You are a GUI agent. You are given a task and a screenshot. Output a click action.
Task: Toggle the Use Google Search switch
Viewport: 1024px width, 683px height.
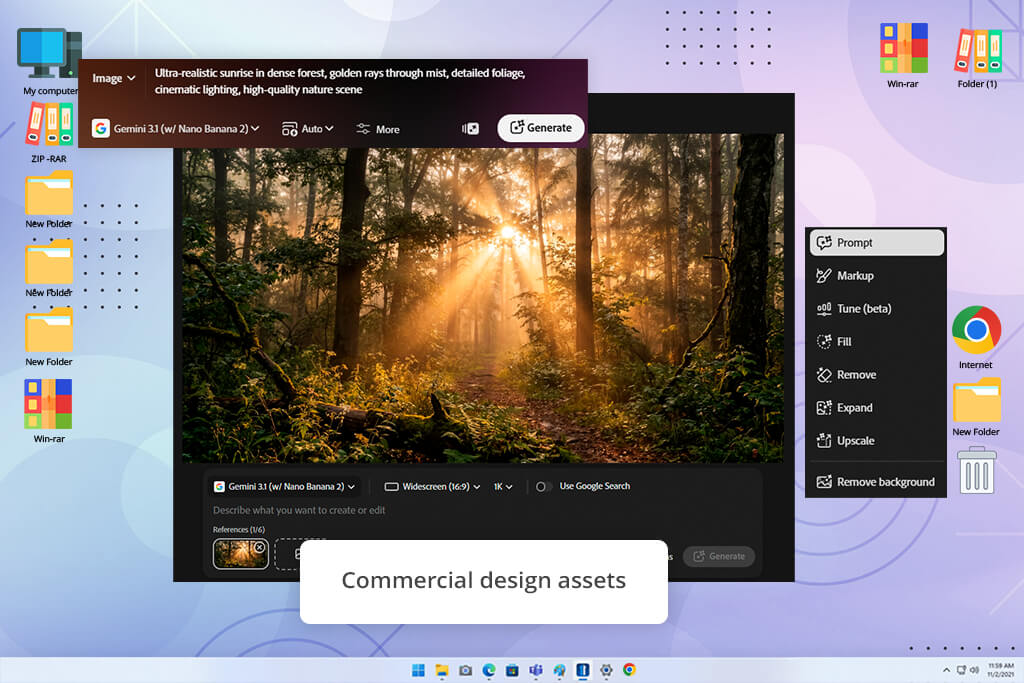coord(543,486)
